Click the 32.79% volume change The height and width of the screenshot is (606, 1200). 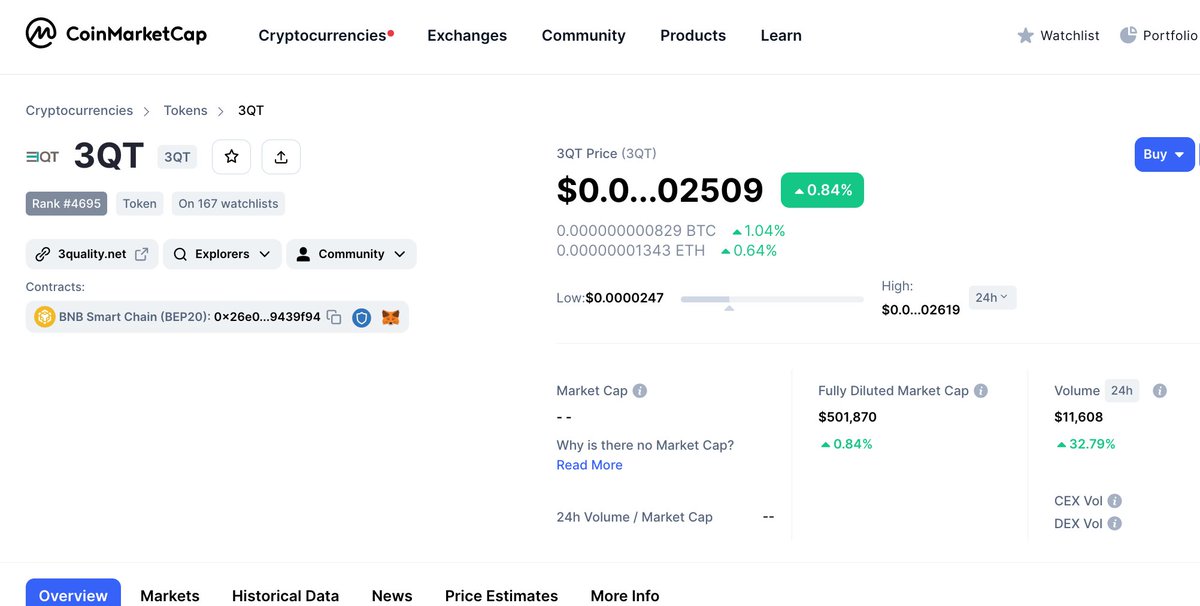tap(1086, 444)
